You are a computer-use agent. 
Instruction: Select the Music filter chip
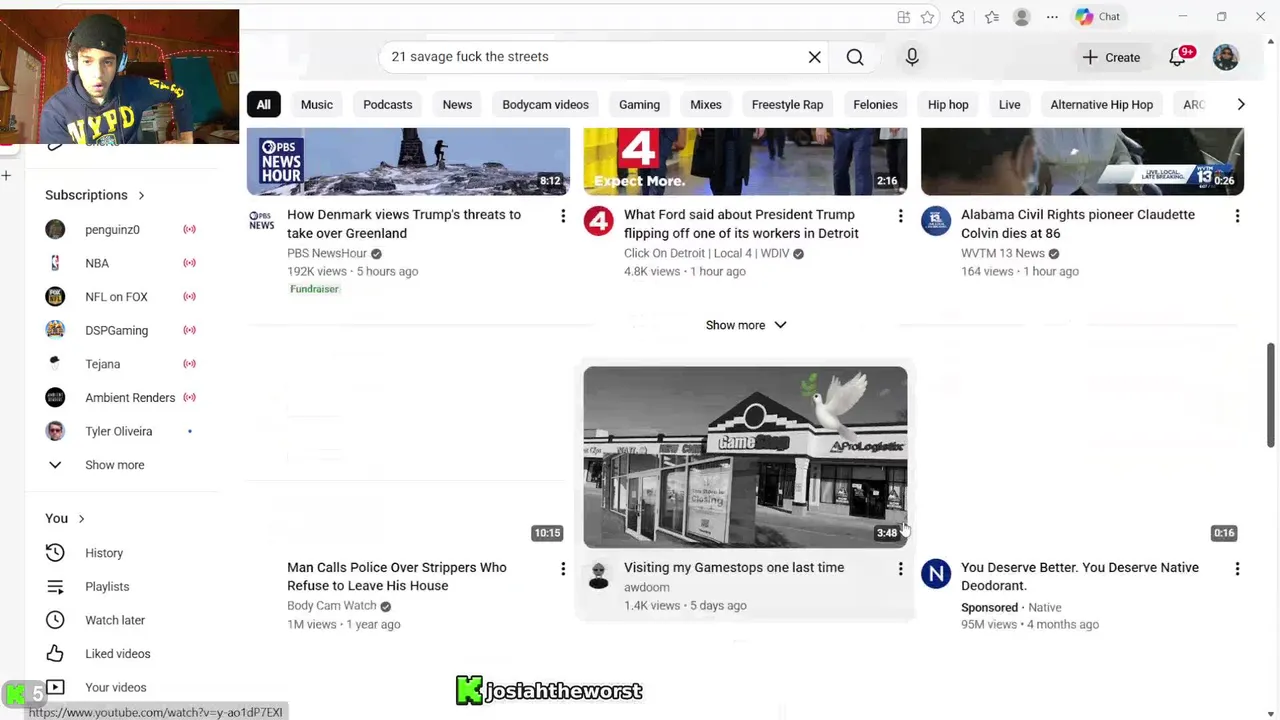[317, 104]
